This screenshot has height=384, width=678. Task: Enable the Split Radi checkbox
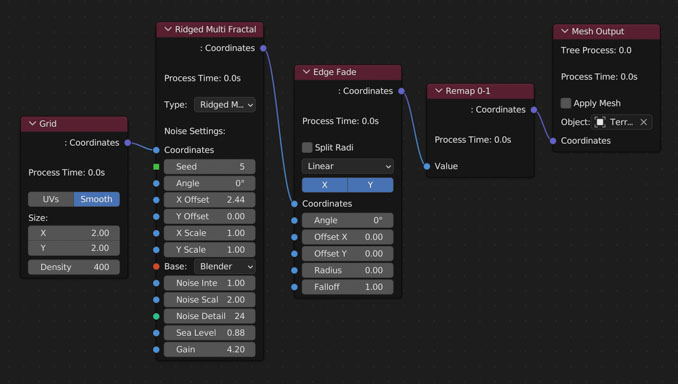point(307,147)
